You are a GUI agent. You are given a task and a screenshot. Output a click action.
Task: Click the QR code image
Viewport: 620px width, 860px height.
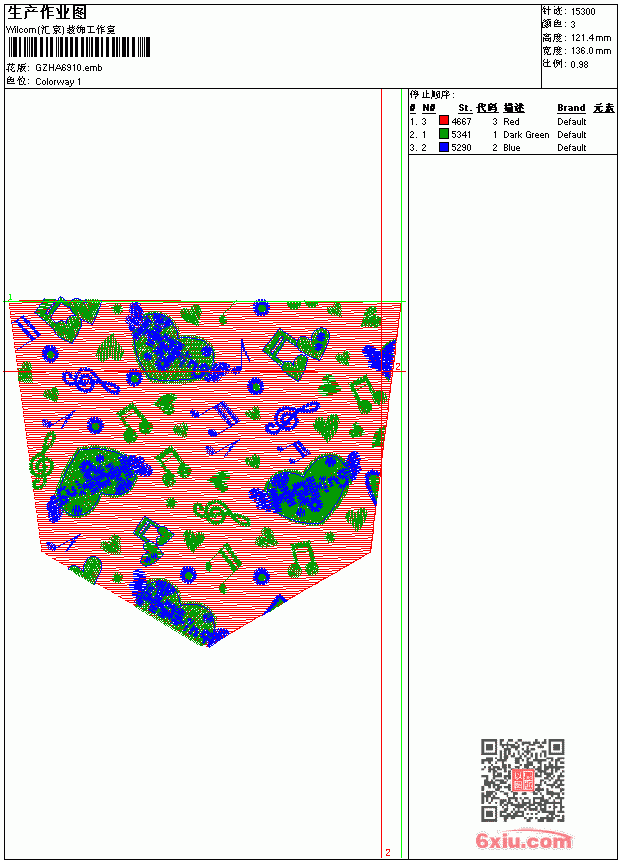coord(523,780)
